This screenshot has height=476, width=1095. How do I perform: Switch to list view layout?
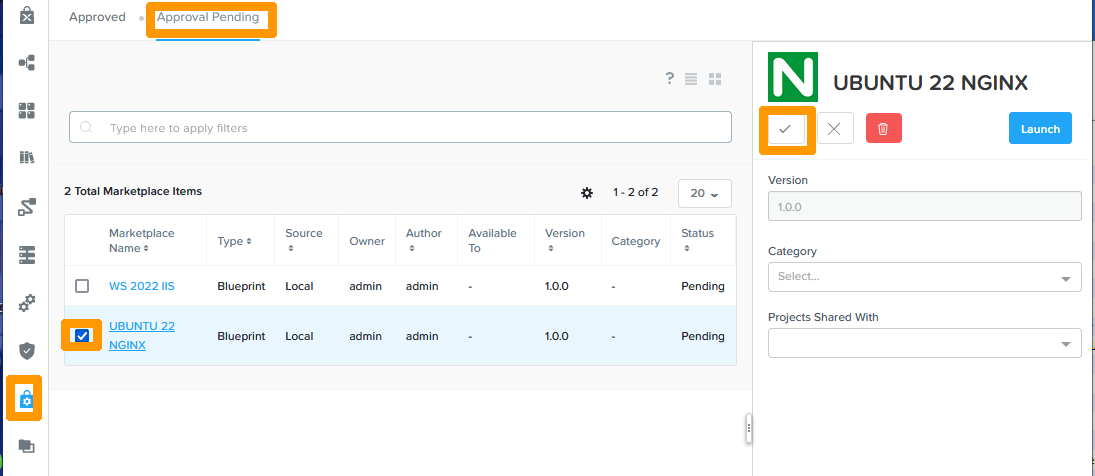click(x=691, y=79)
